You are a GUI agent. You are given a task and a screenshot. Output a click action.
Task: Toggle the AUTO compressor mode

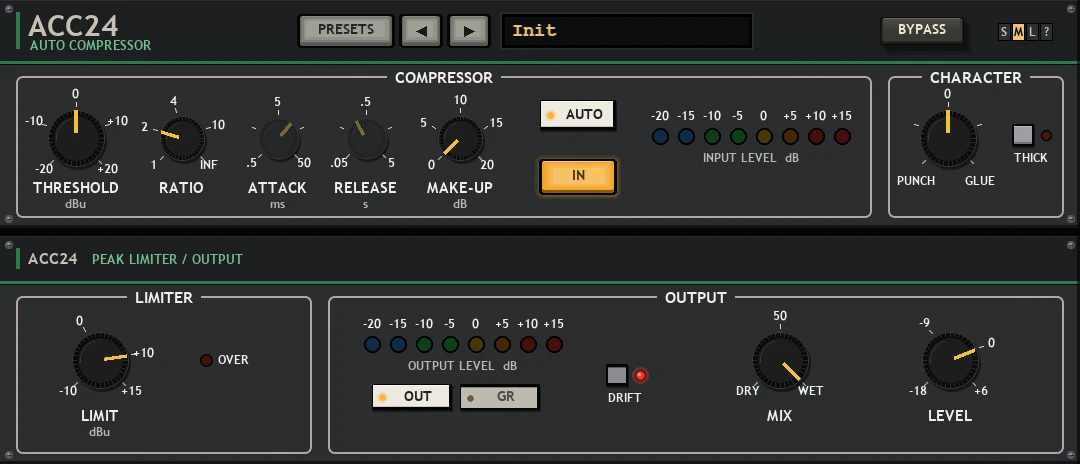pos(577,115)
